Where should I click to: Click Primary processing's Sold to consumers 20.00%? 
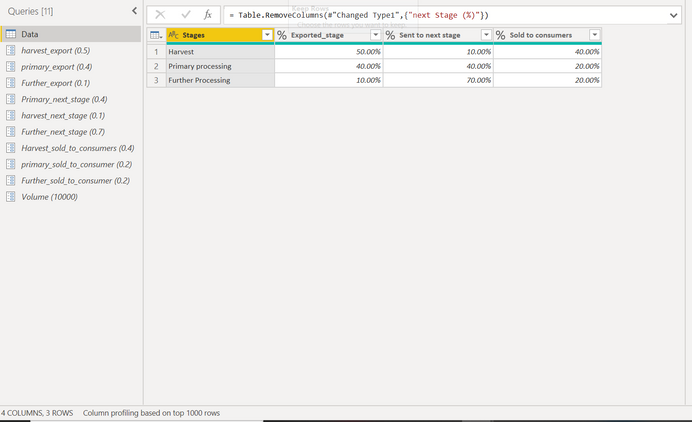[x=548, y=66]
